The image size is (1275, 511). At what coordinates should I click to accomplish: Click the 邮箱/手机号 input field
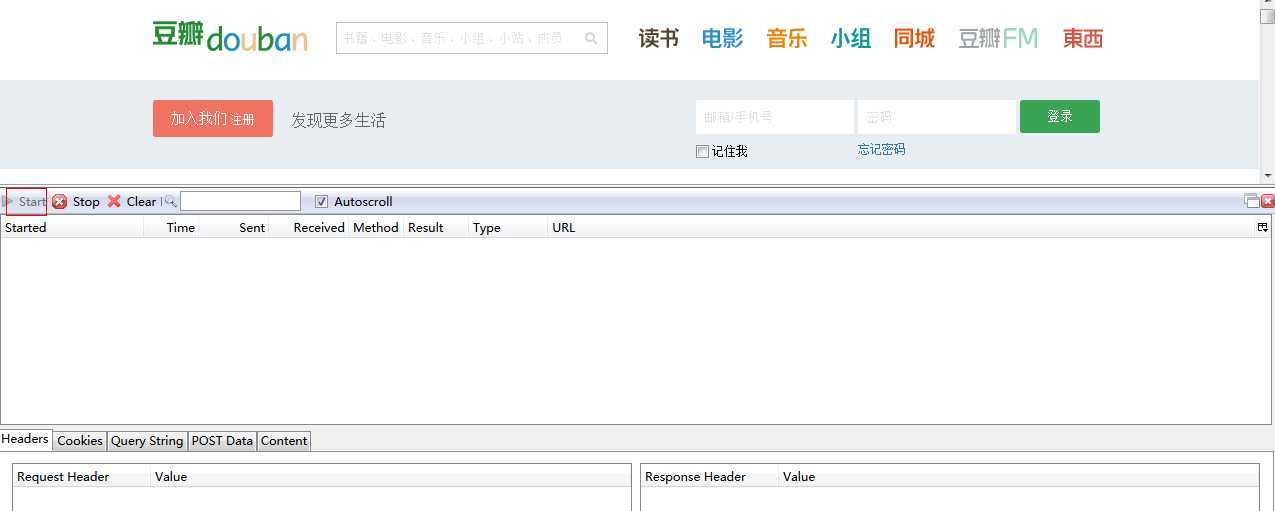[775, 117]
